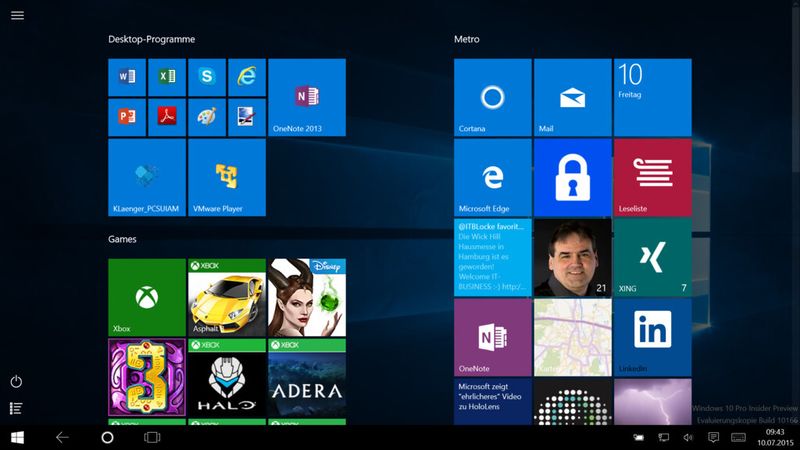This screenshot has height=450, width=800.
Task: Open the volume tray icon
Action: click(x=688, y=437)
